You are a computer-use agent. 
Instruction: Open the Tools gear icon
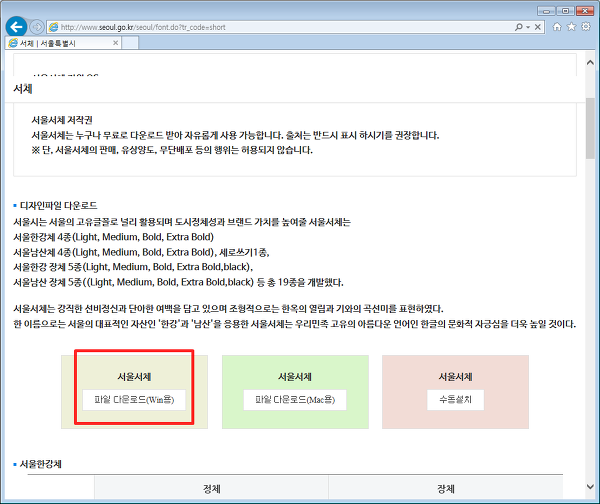click(x=586, y=26)
